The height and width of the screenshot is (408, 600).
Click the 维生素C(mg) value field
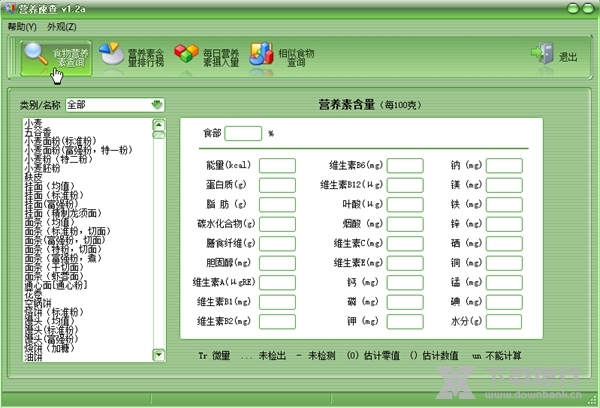pyautogui.click(x=405, y=244)
